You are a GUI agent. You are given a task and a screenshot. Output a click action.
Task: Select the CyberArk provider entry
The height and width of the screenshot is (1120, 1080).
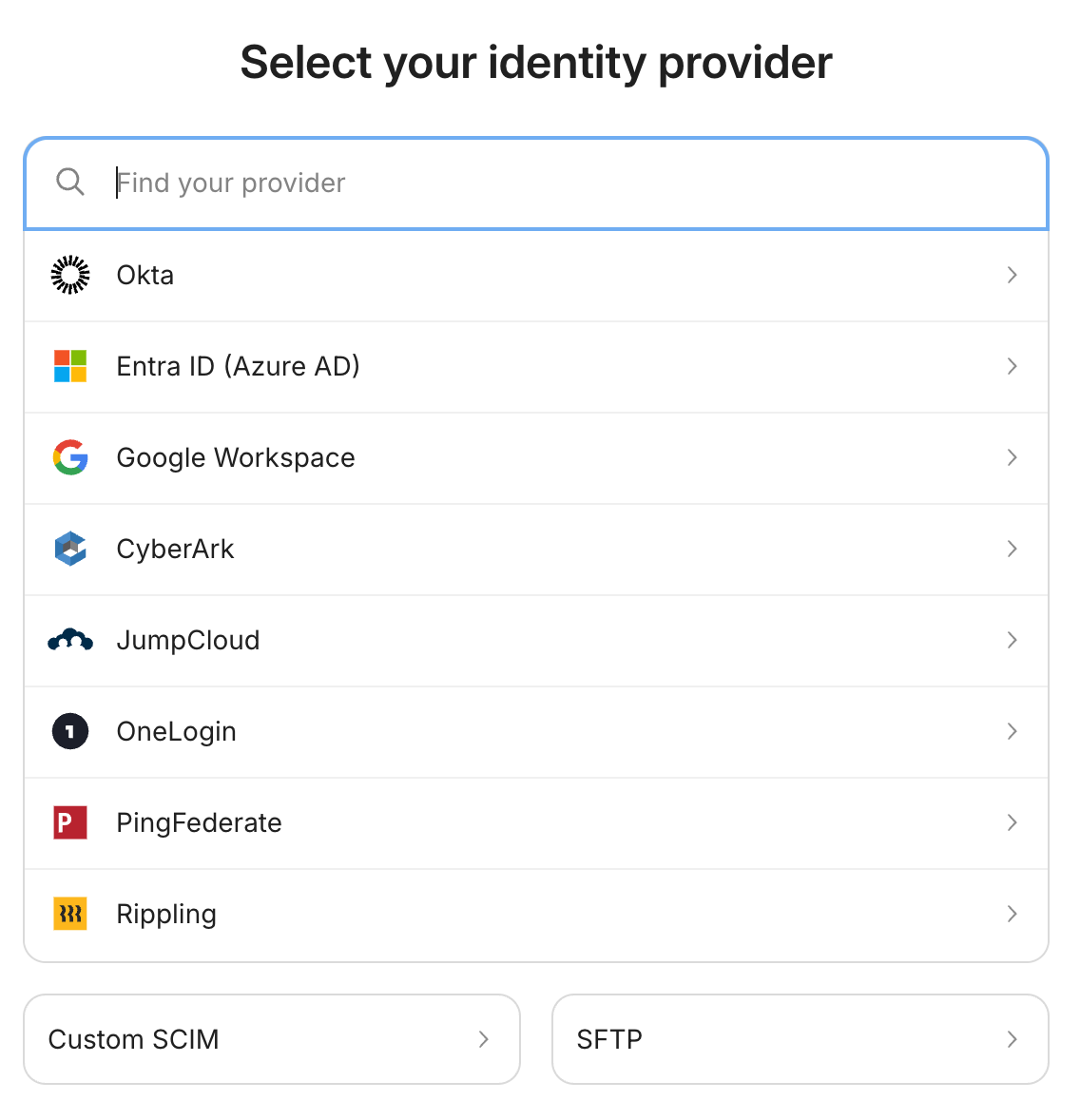point(535,550)
